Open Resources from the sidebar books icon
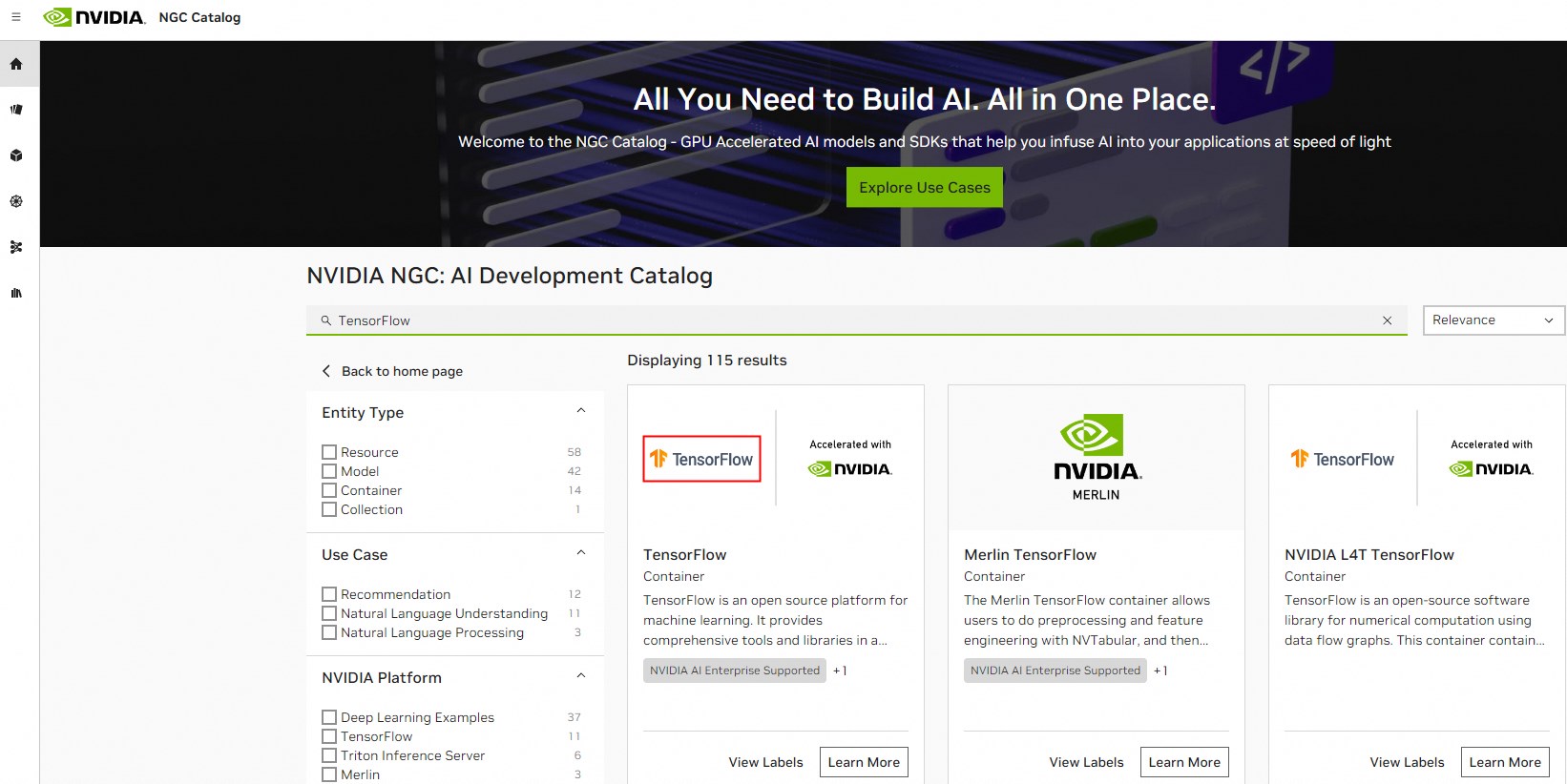 [16, 293]
